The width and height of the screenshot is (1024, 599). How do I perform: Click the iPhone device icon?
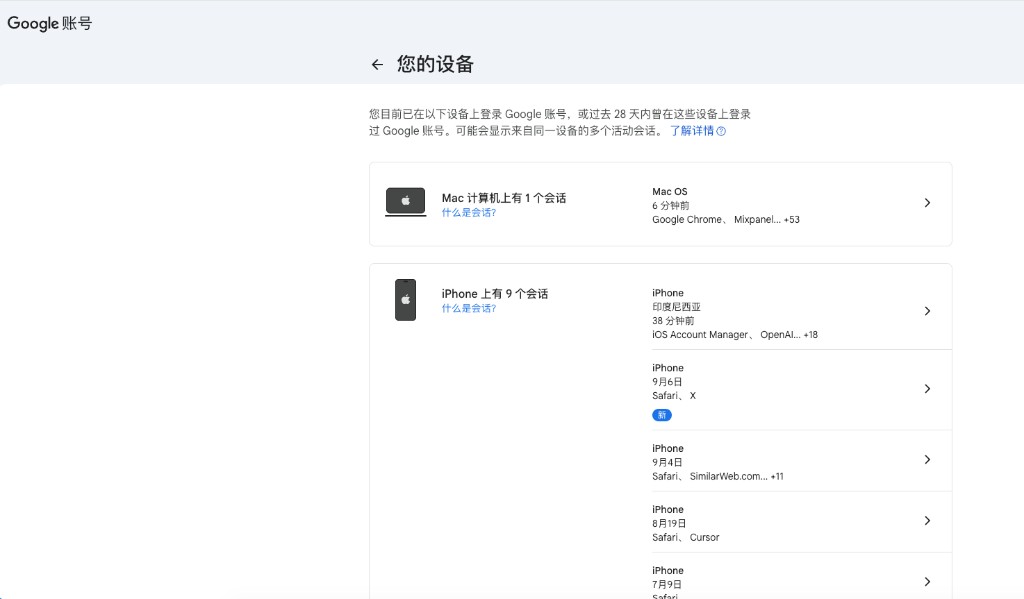(406, 300)
